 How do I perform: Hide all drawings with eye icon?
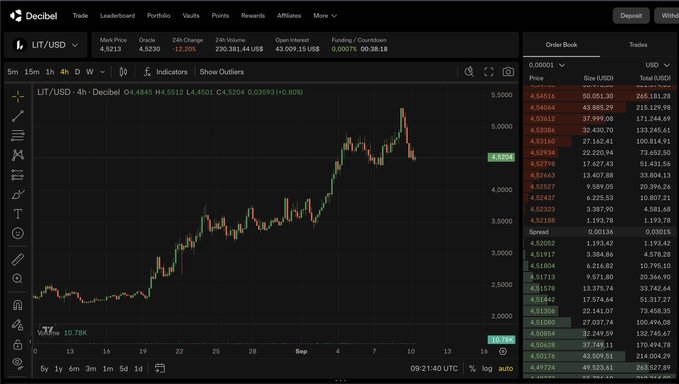[x=18, y=363]
